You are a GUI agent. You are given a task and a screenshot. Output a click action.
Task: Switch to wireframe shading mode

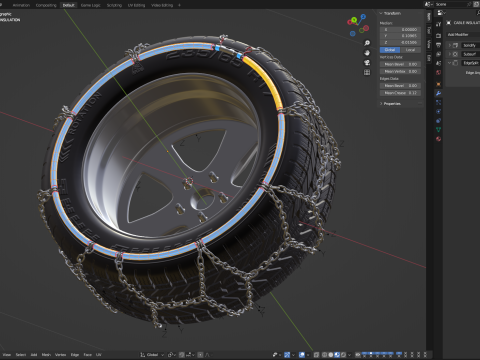click(324, 355)
